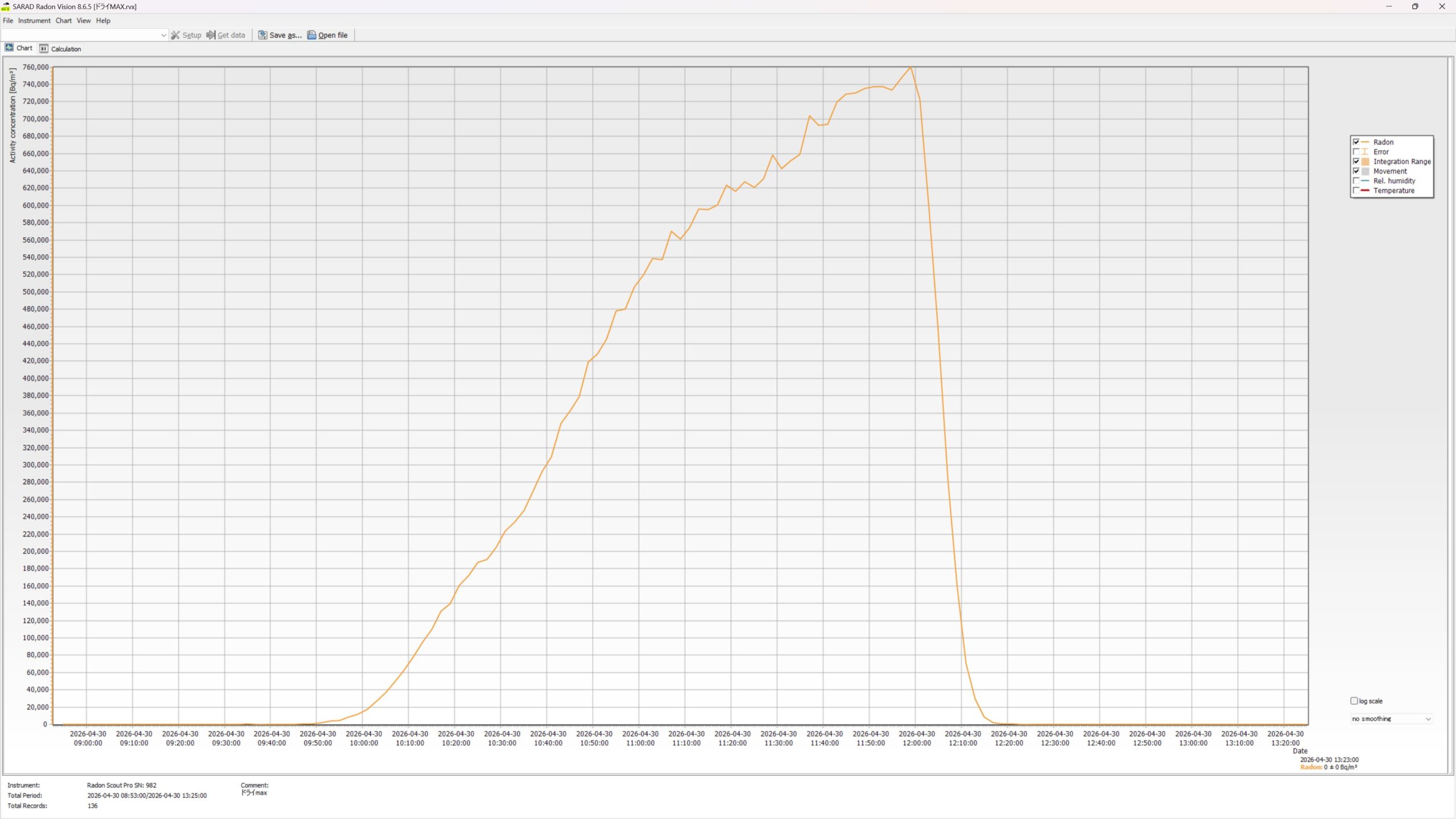Open the no smoothing dropdown
The height and width of the screenshot is (819, 1456).
pos(1392,719)
